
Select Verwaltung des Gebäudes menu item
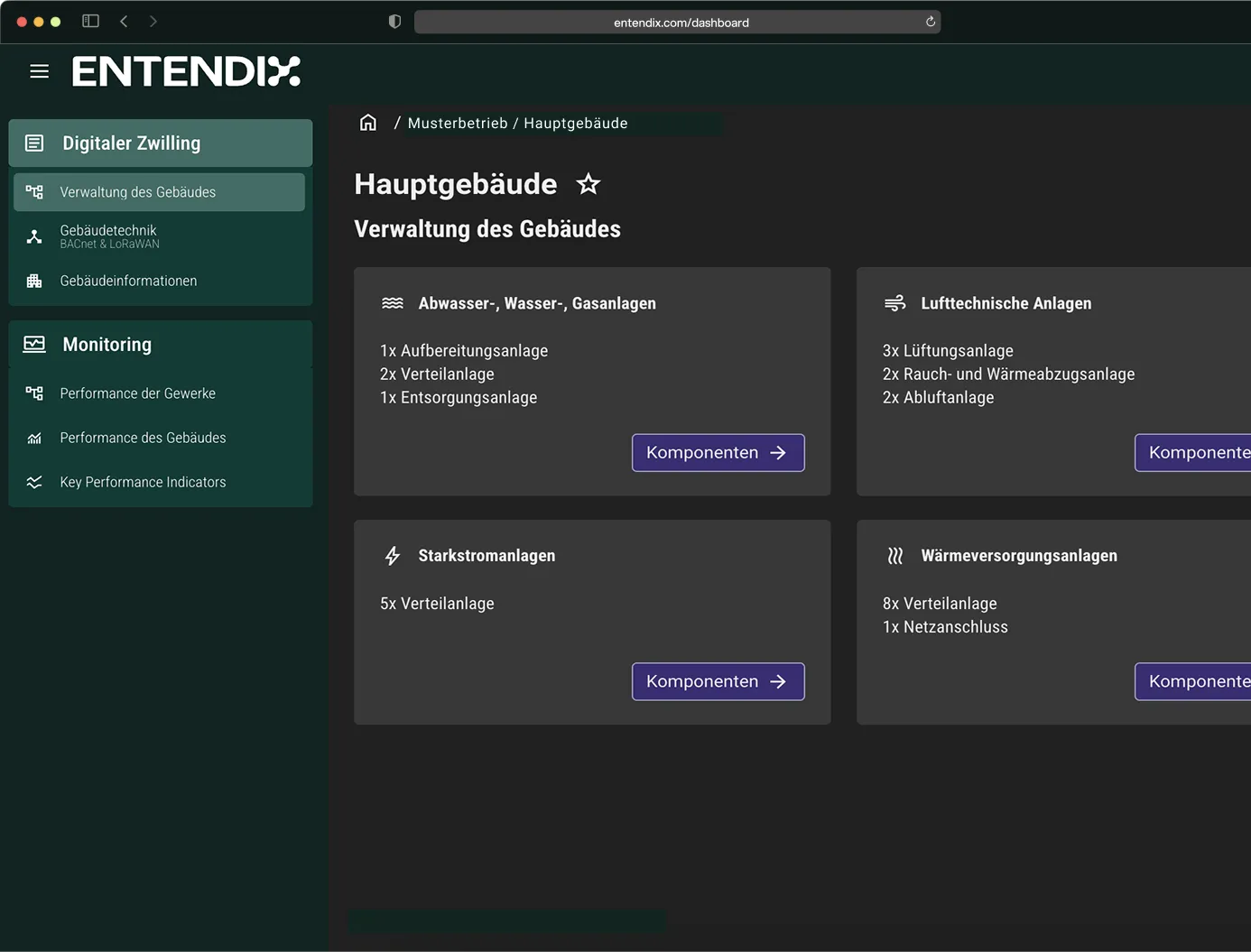click(x=159, y=192)
